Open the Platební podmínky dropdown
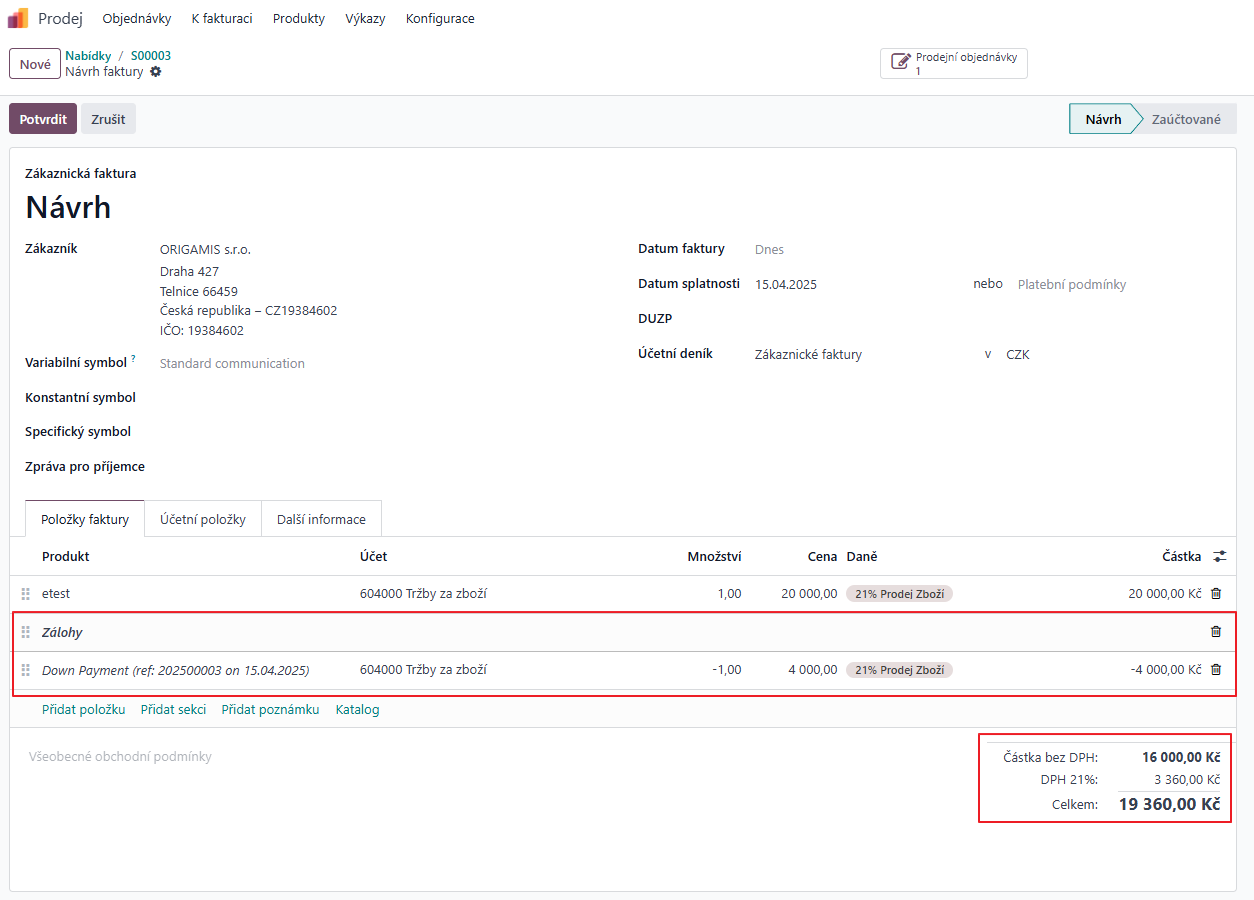 click(1100, 285)
